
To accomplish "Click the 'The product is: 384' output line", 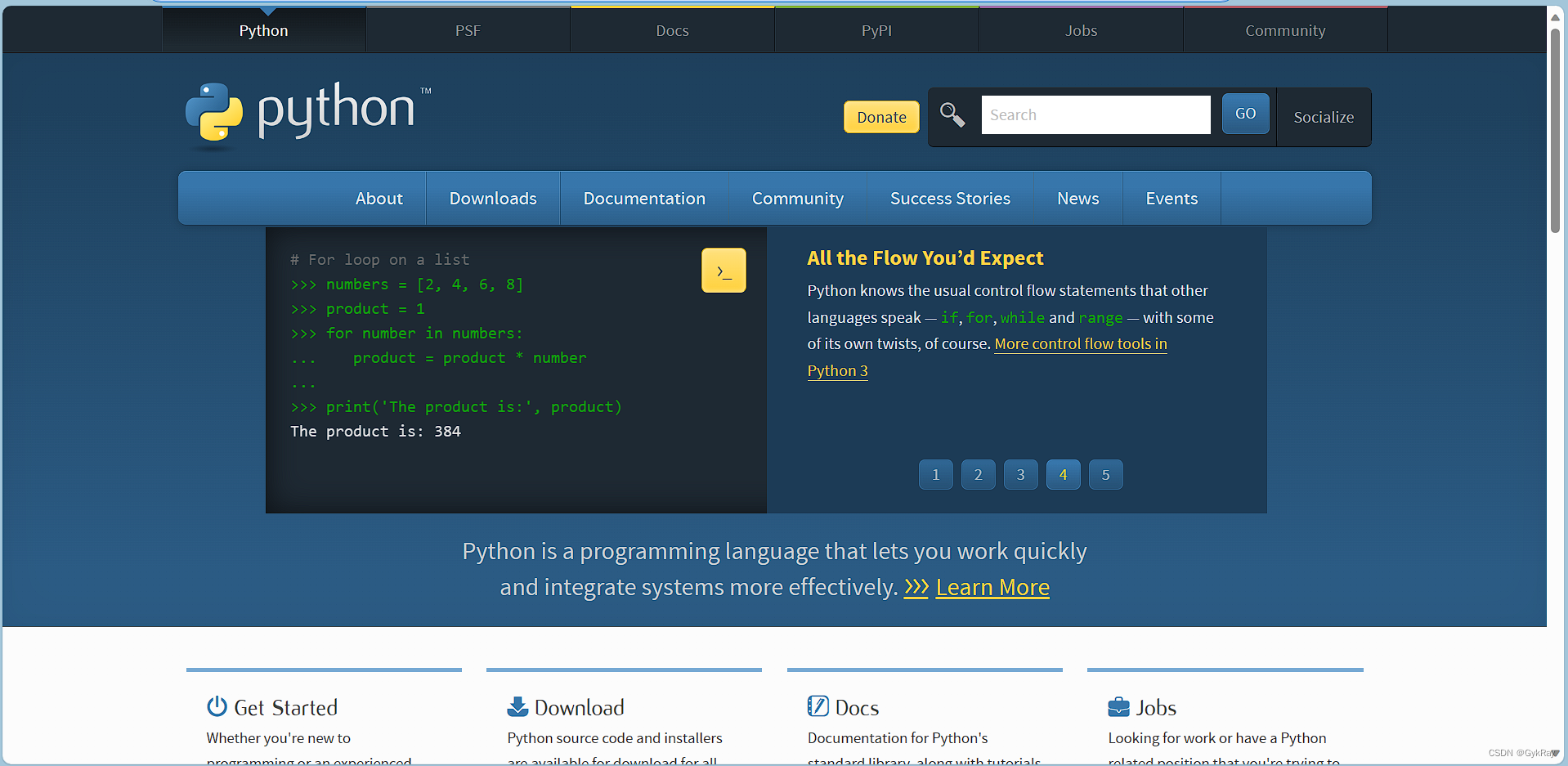I will [375, 431].
